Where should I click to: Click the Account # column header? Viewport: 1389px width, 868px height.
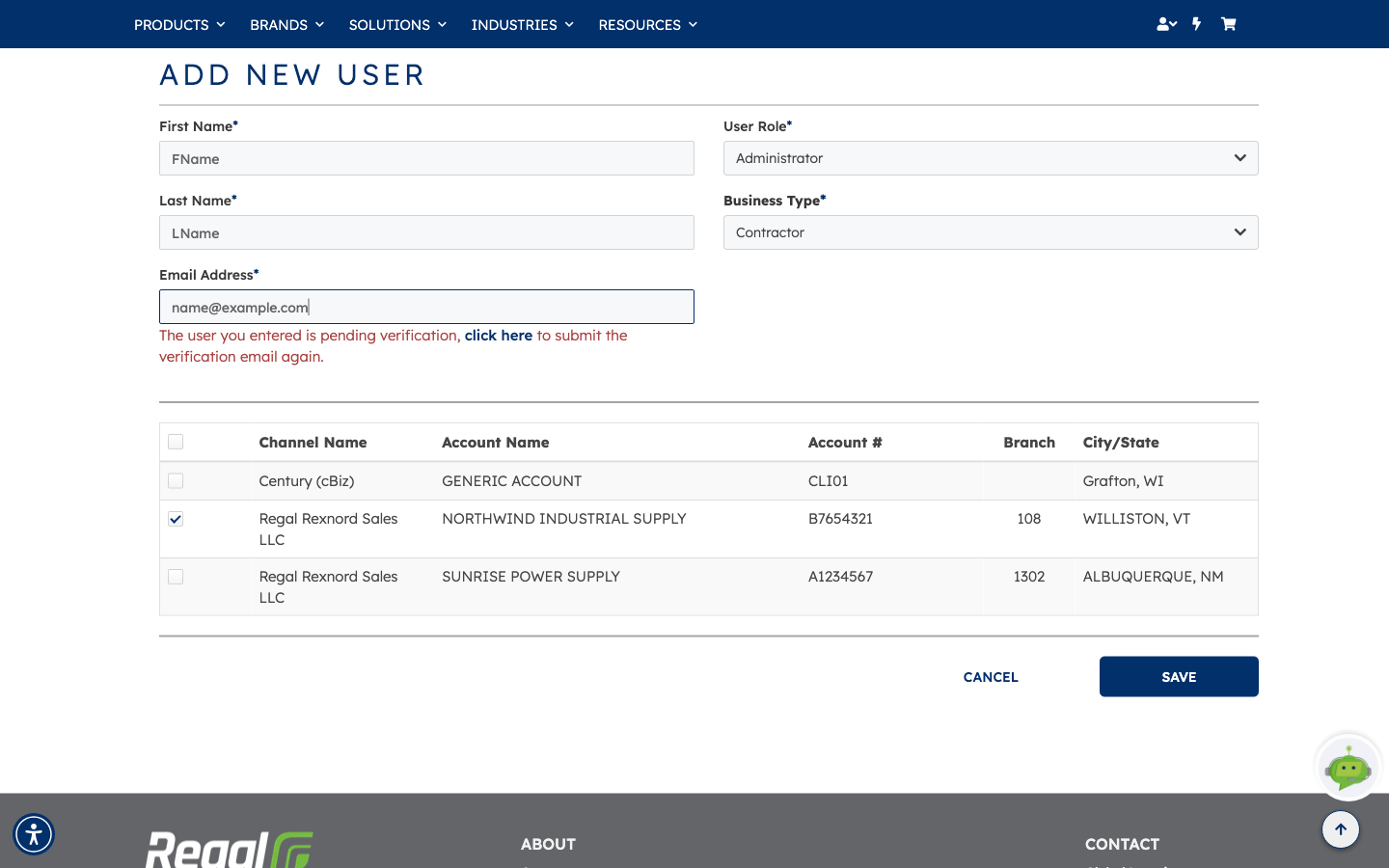tap(845, 443)
